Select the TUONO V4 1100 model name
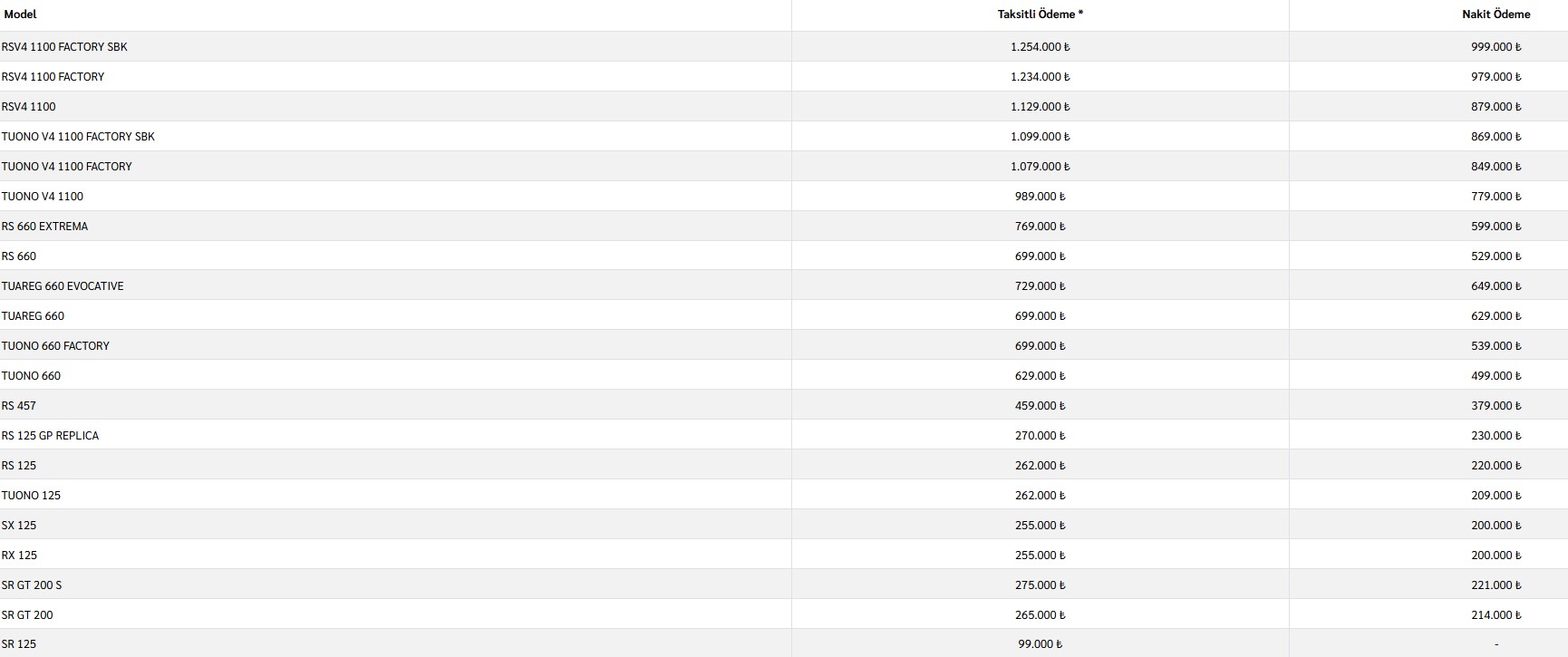The height and width of the screenshot is (657, 1568). [43, 197]
